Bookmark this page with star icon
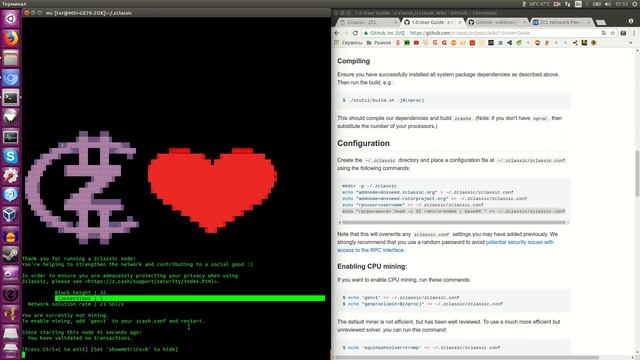 [613, 33]
